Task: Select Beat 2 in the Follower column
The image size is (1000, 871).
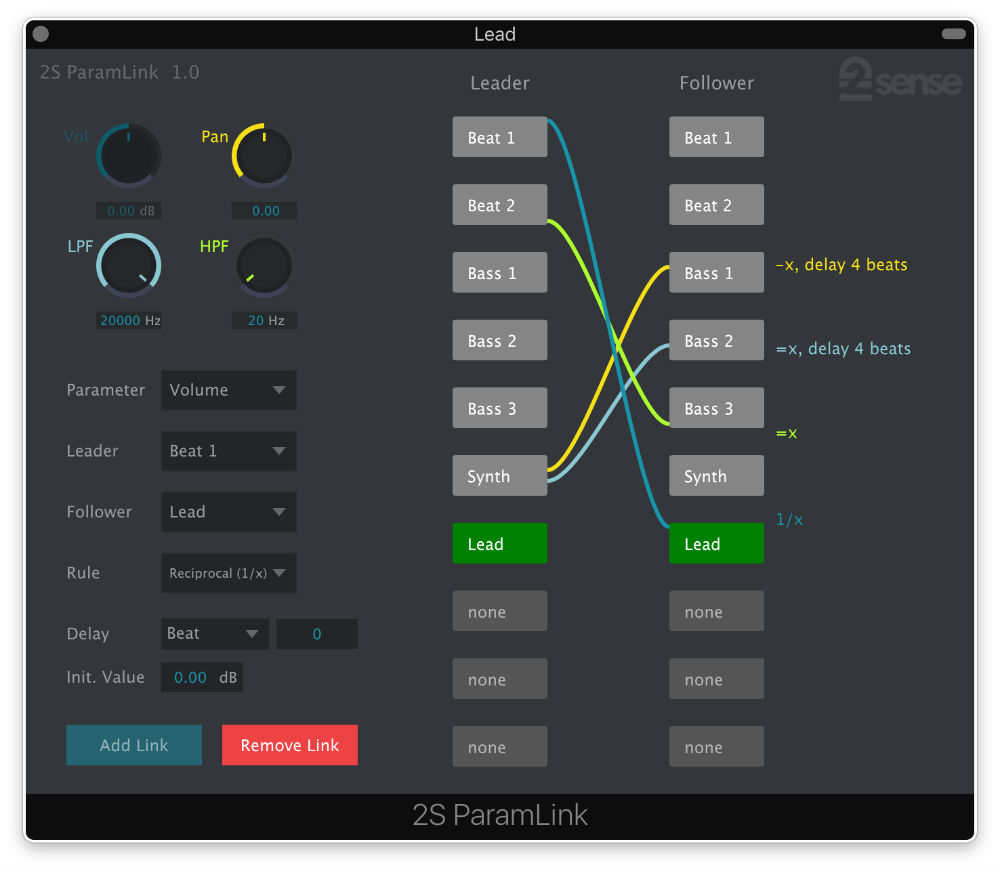Action: tap(716, 205)
